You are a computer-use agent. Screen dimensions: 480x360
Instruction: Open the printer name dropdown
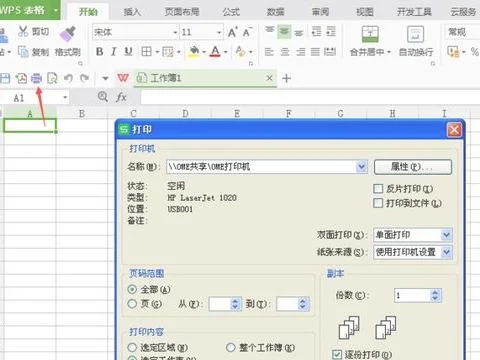361,166
